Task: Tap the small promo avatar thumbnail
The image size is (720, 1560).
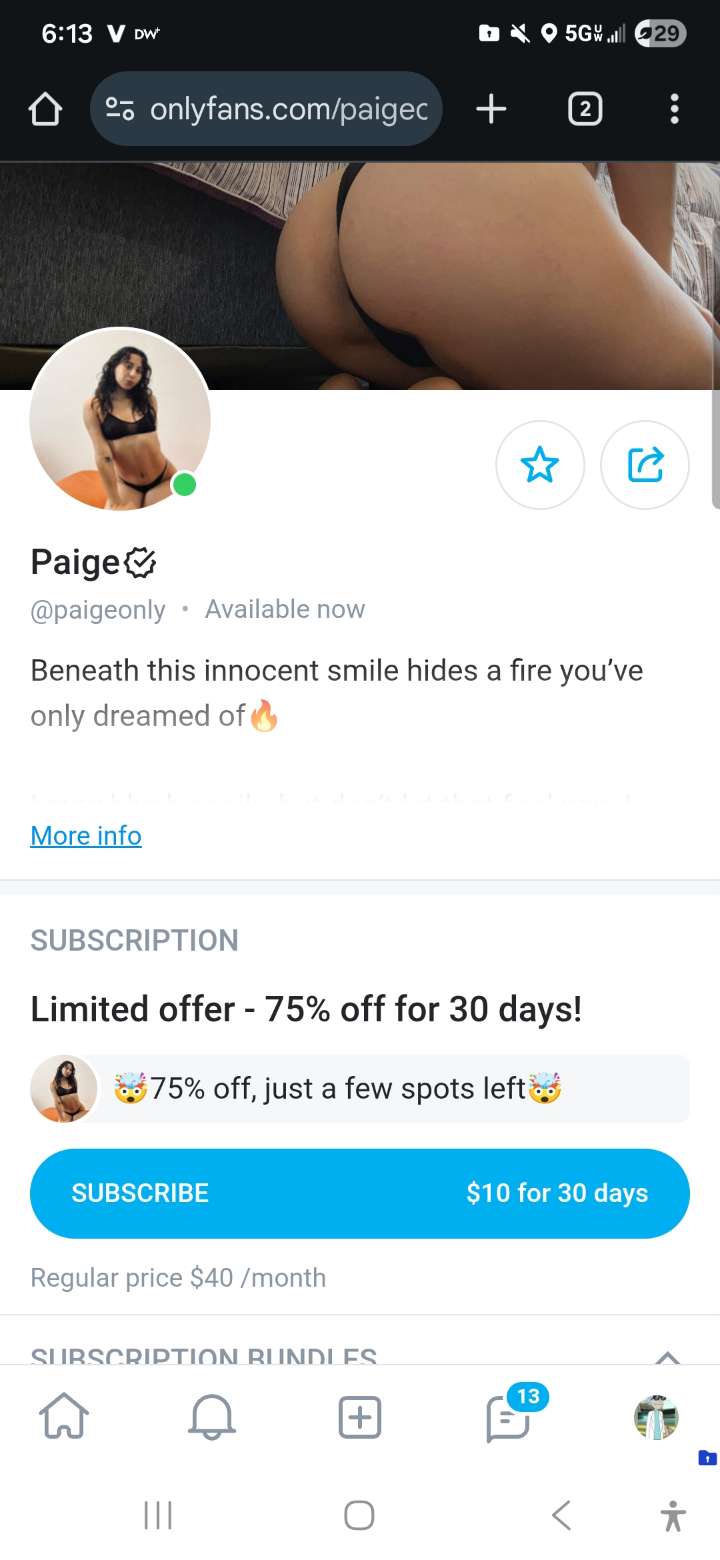Action: 64,1089
